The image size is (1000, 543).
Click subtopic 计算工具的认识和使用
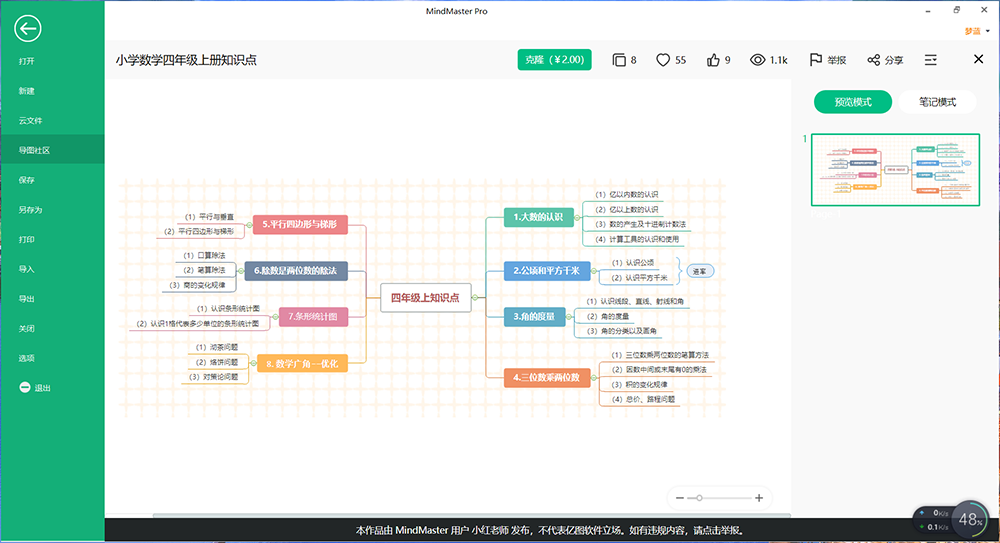tap(637, 239)
